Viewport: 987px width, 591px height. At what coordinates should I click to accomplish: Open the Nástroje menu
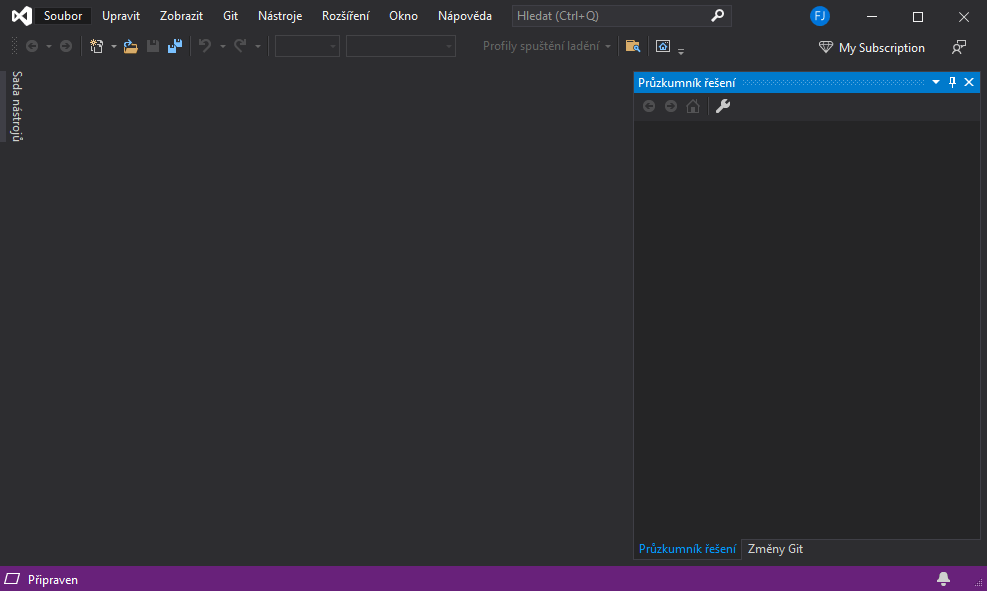[279, 16]
